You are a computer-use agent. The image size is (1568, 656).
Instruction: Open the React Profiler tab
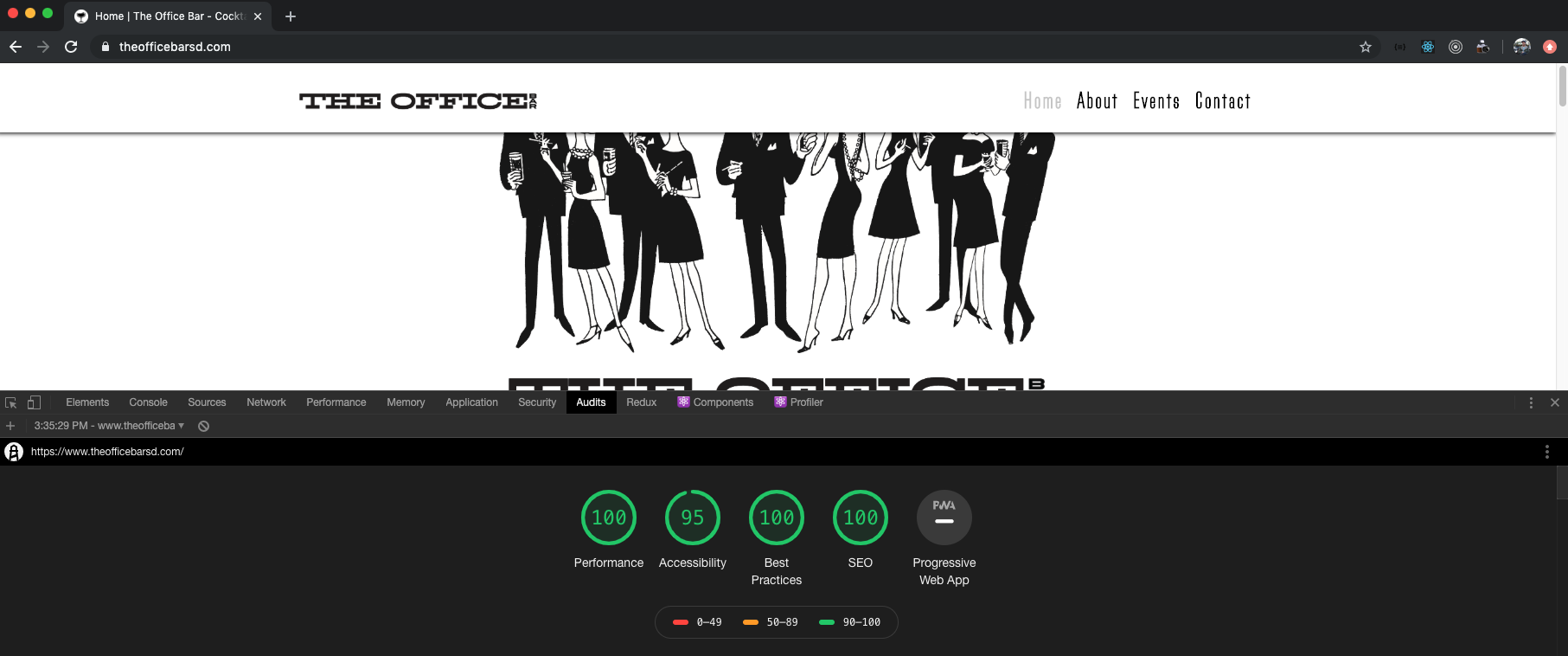click(798, 402)
